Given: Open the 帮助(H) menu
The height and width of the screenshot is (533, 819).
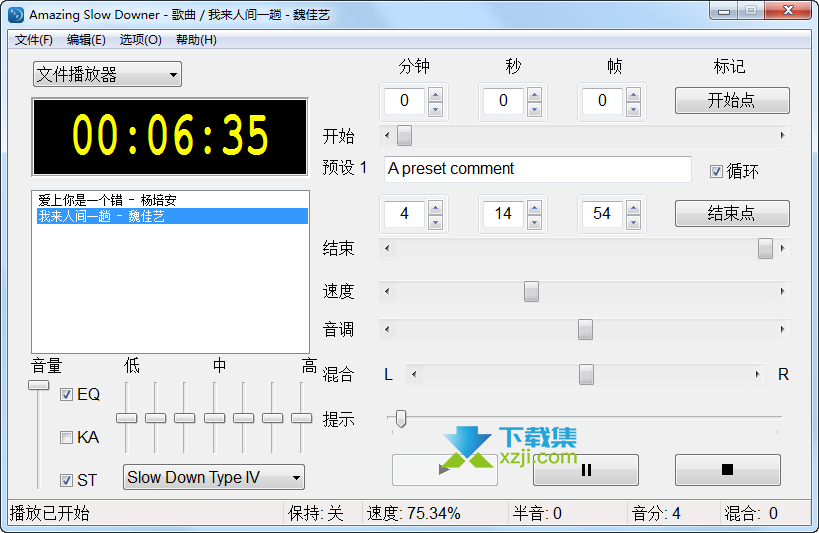Looking at the screenshot, I should point(196,40).
